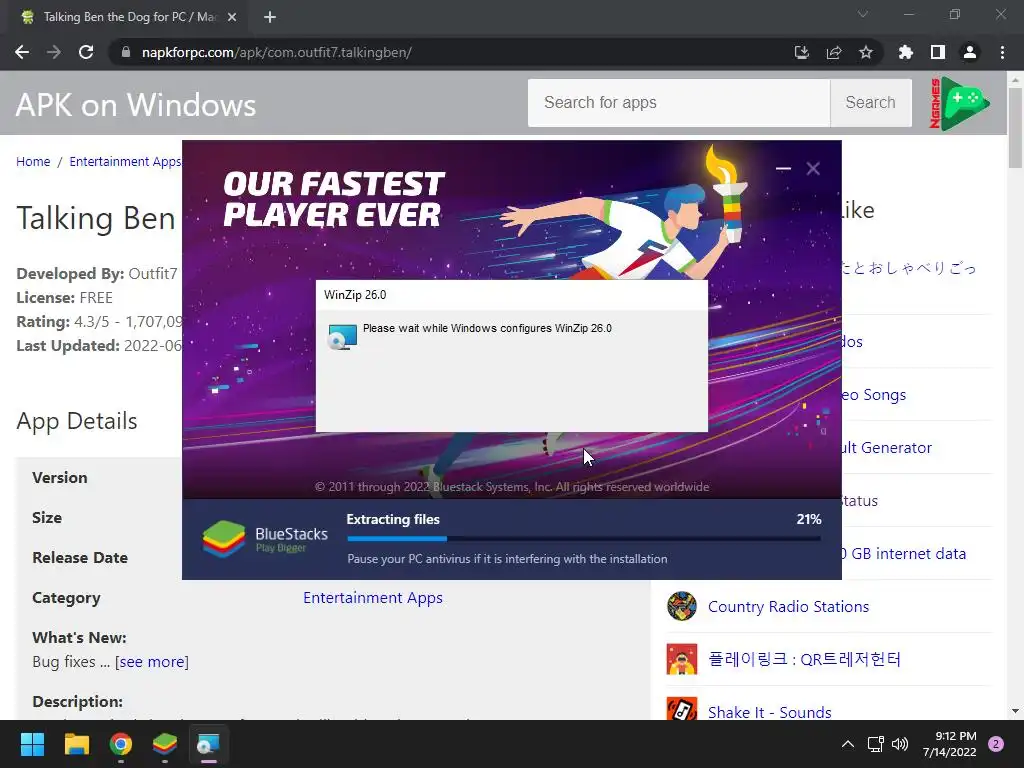The height and width of the screenshot is (768, 1024).
Task: Open the notifications badge
Action: (996, 744)
